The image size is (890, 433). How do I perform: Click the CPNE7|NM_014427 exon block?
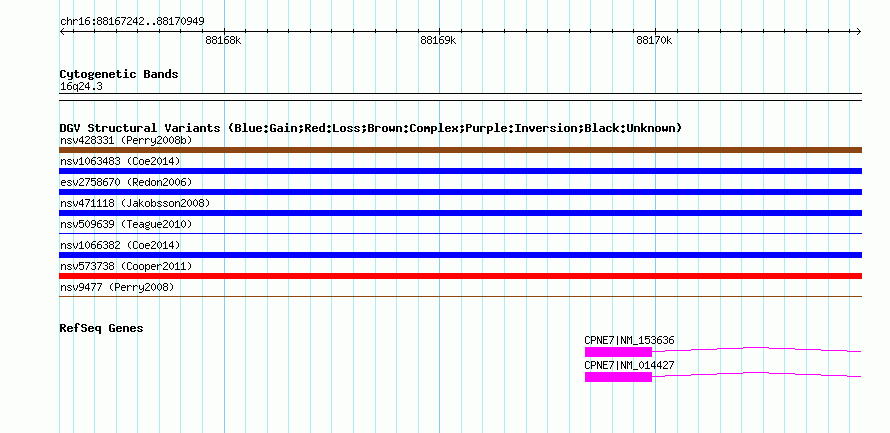coord(618,377)
